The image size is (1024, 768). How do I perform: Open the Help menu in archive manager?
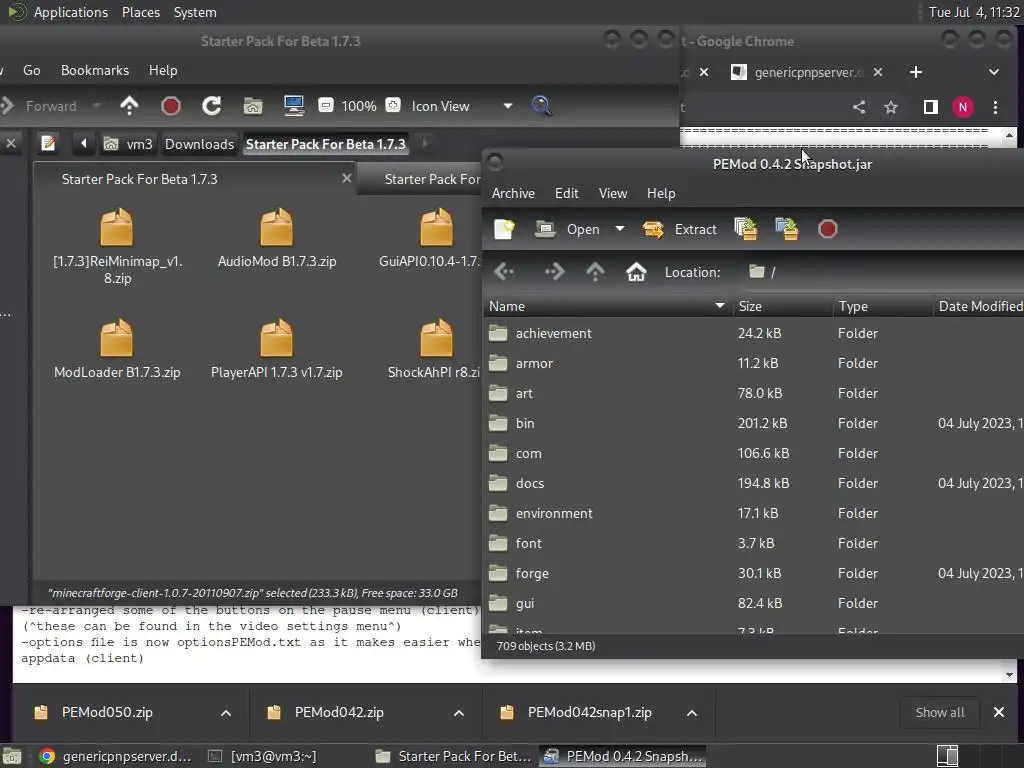tap(660, 193)
